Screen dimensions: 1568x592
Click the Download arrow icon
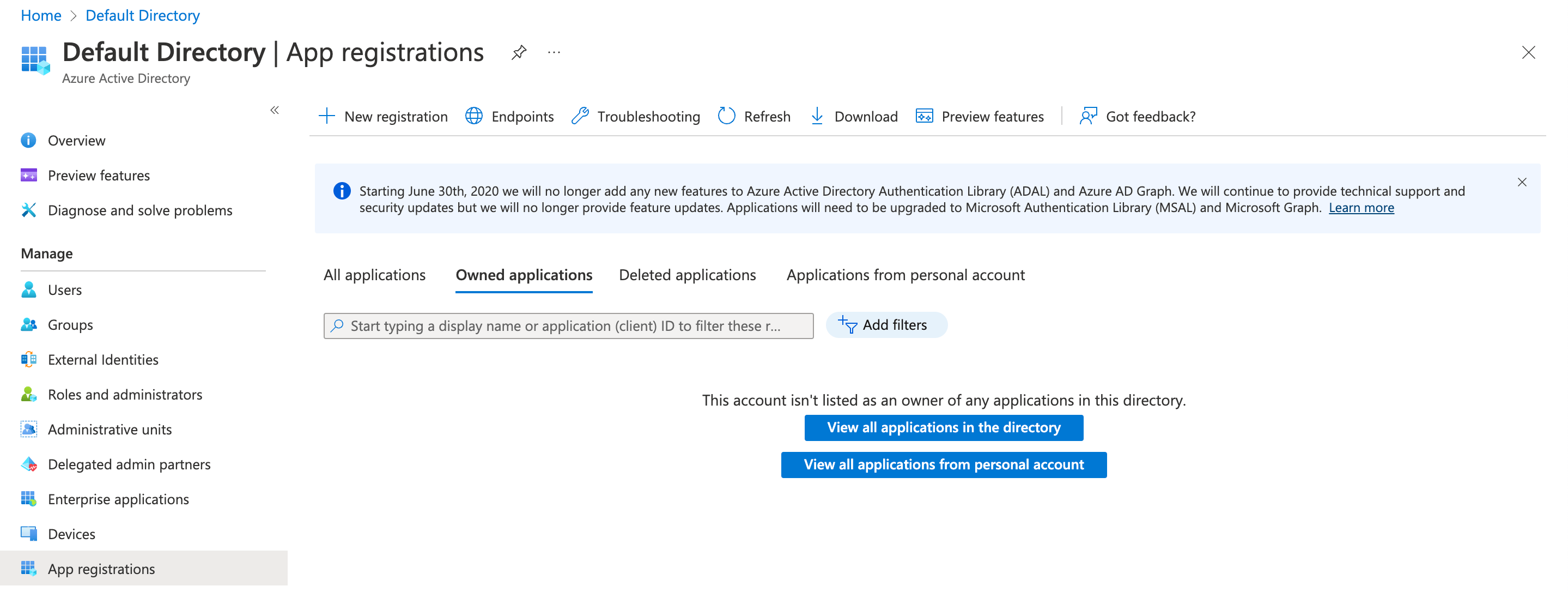(817, 116)
